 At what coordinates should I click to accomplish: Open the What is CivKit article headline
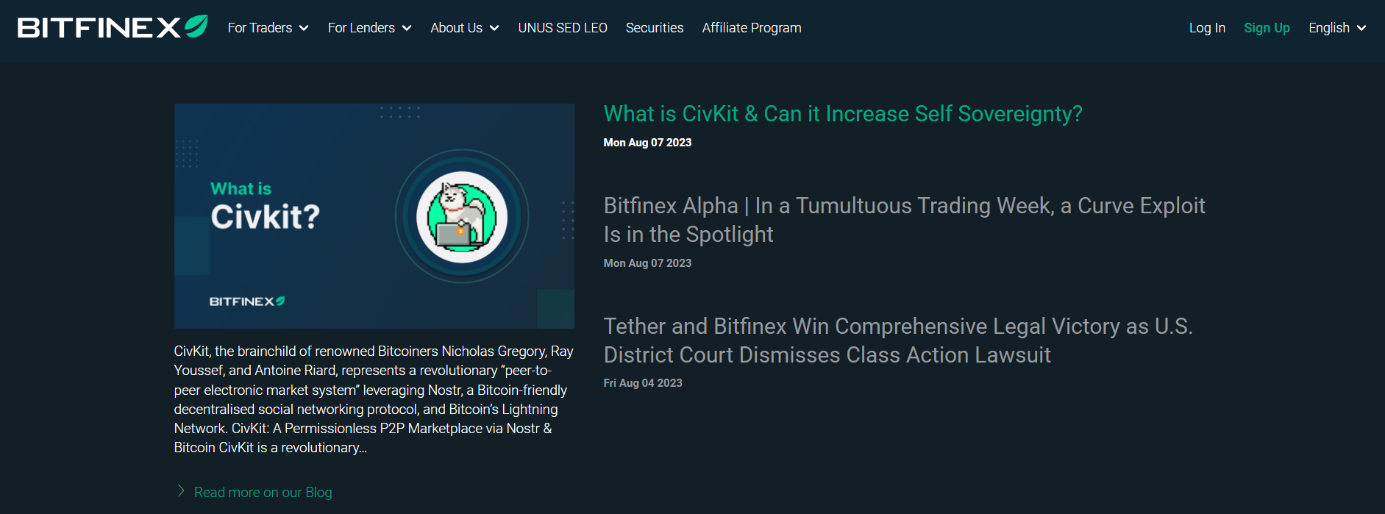[x=843, y=114]
